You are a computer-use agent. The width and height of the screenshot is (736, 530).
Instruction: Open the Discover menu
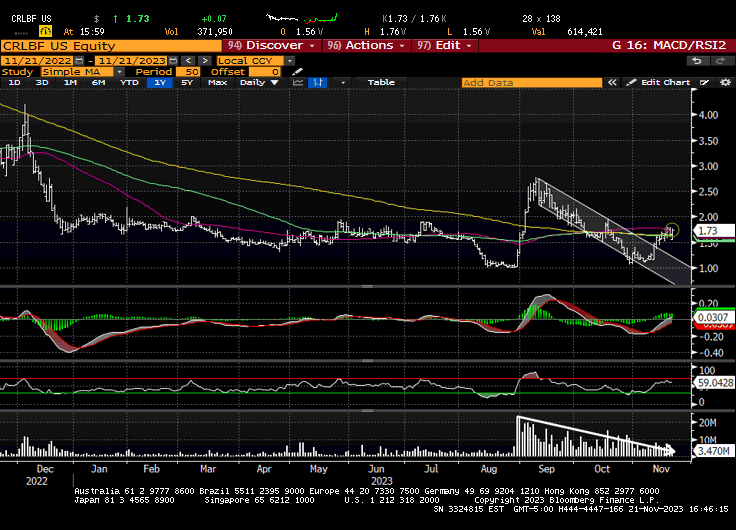click(271, 46)
